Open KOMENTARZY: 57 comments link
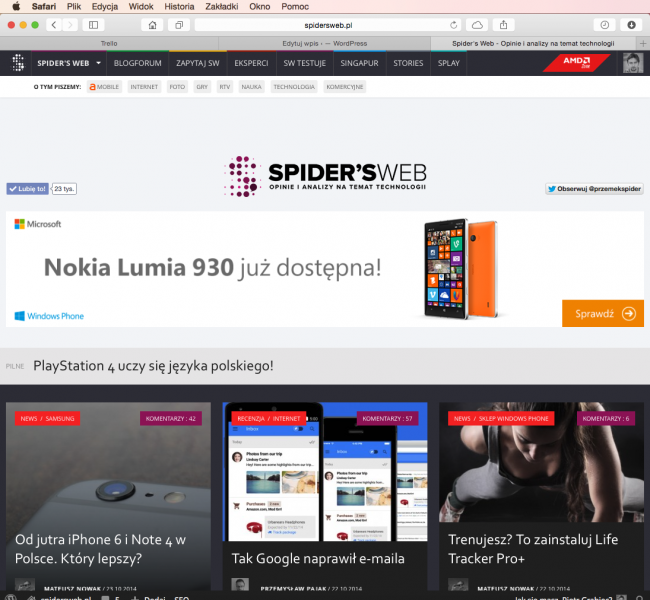Image resolution: width=650 pixels, height=600 pixels. click(388, 418)
